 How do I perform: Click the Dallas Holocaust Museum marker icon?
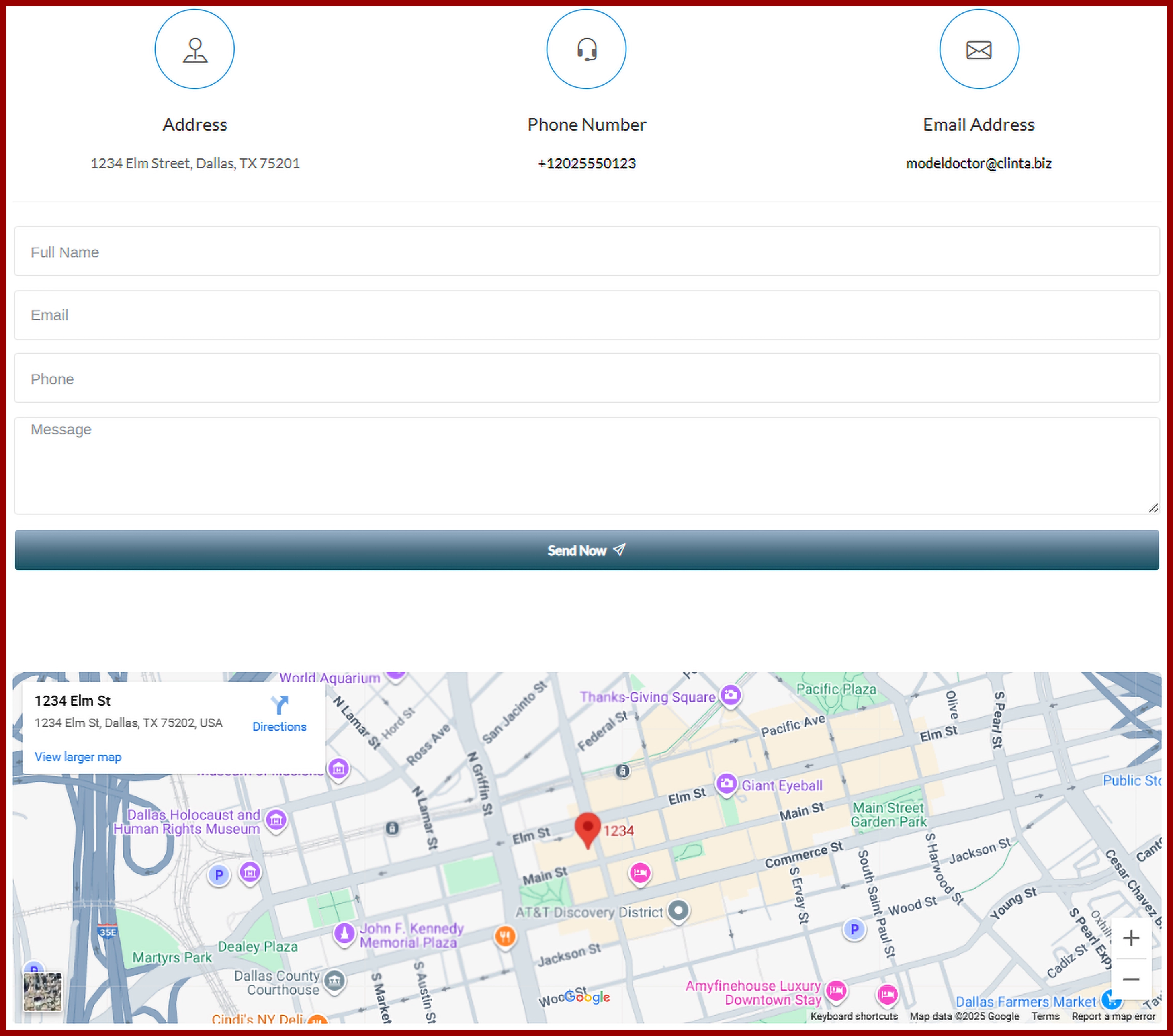[x=276, y=820]
